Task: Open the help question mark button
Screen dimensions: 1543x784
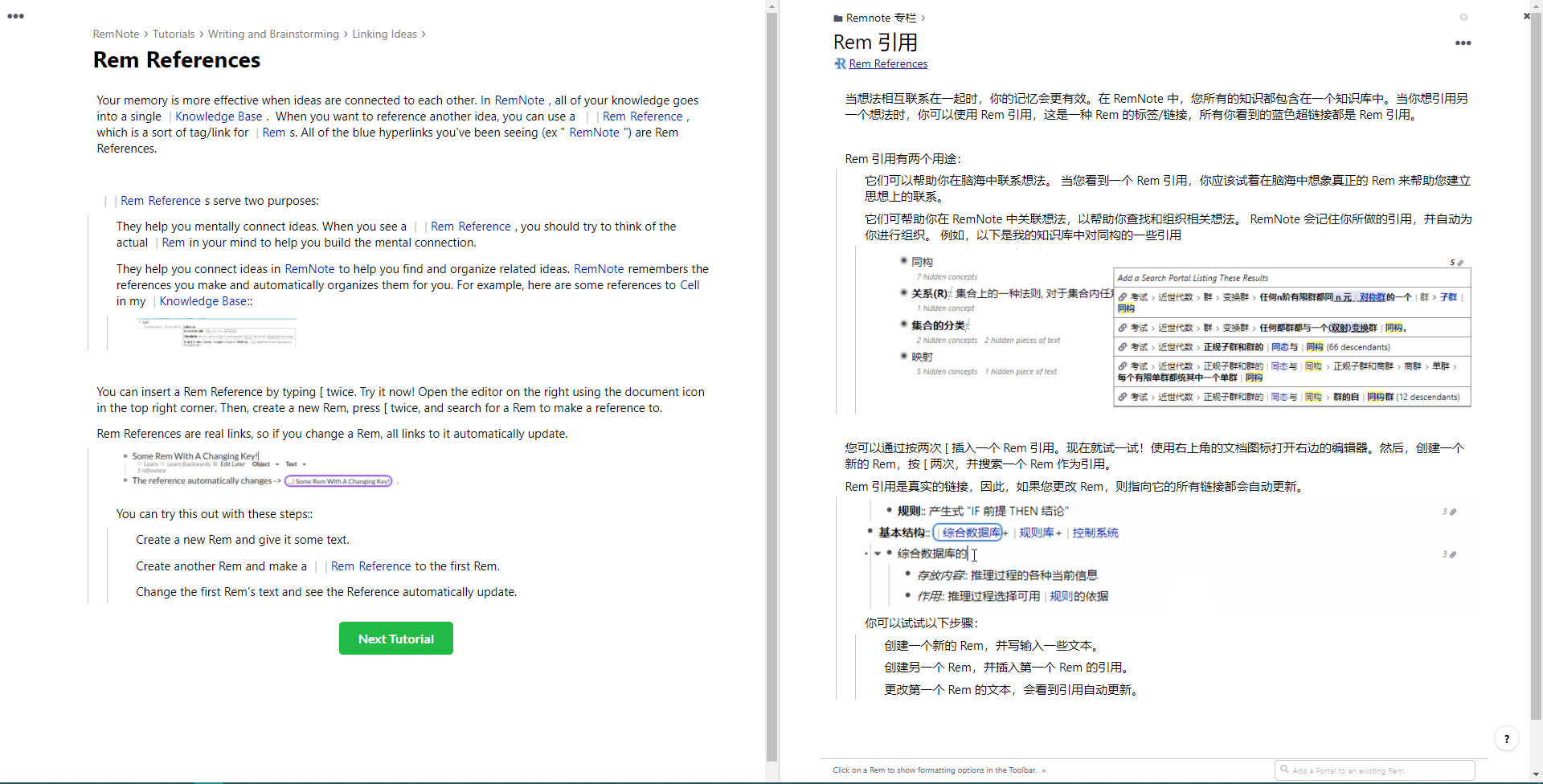Action: click(1507, 739)
